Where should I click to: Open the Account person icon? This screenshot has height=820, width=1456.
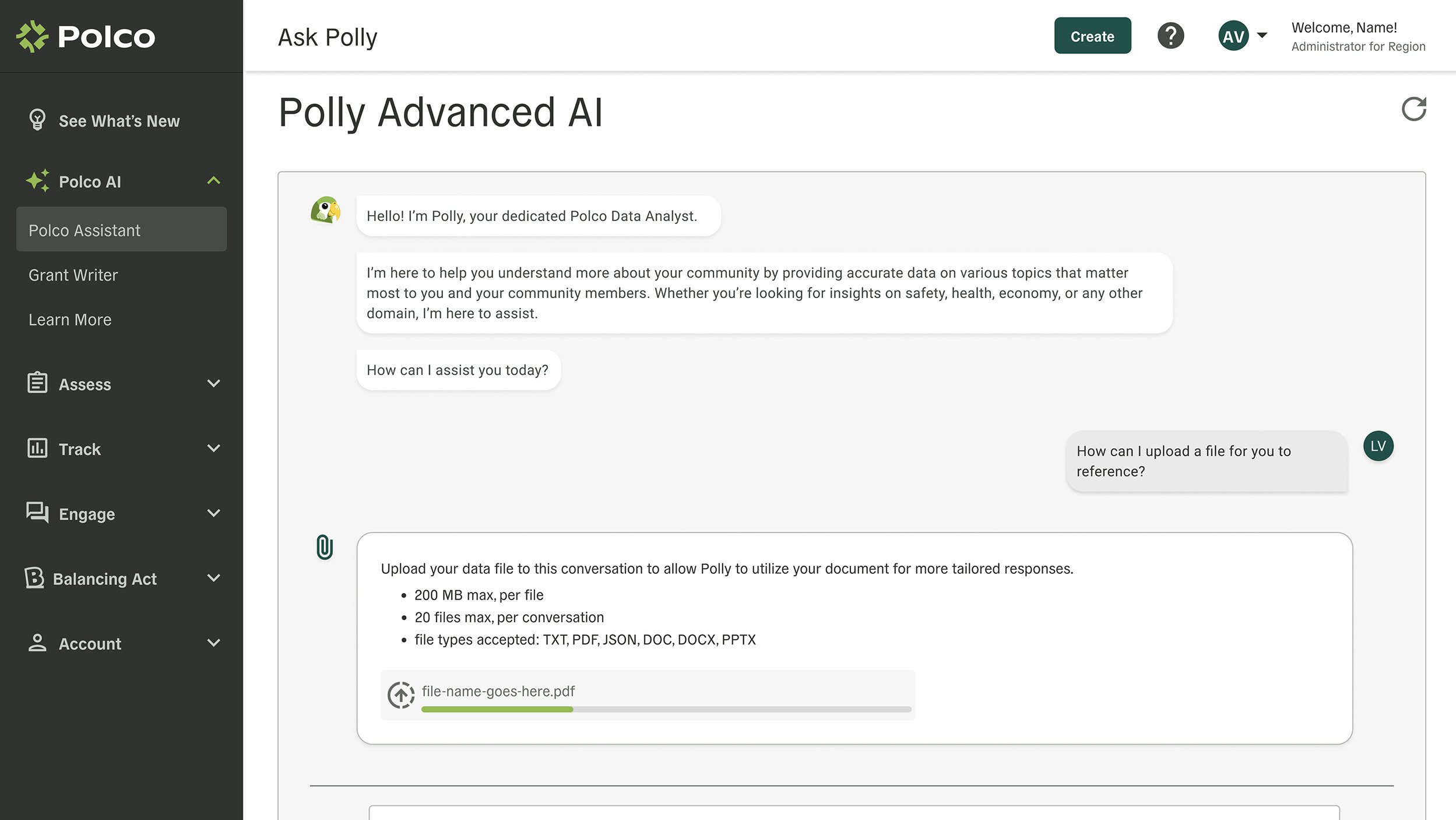pos(37,643)
